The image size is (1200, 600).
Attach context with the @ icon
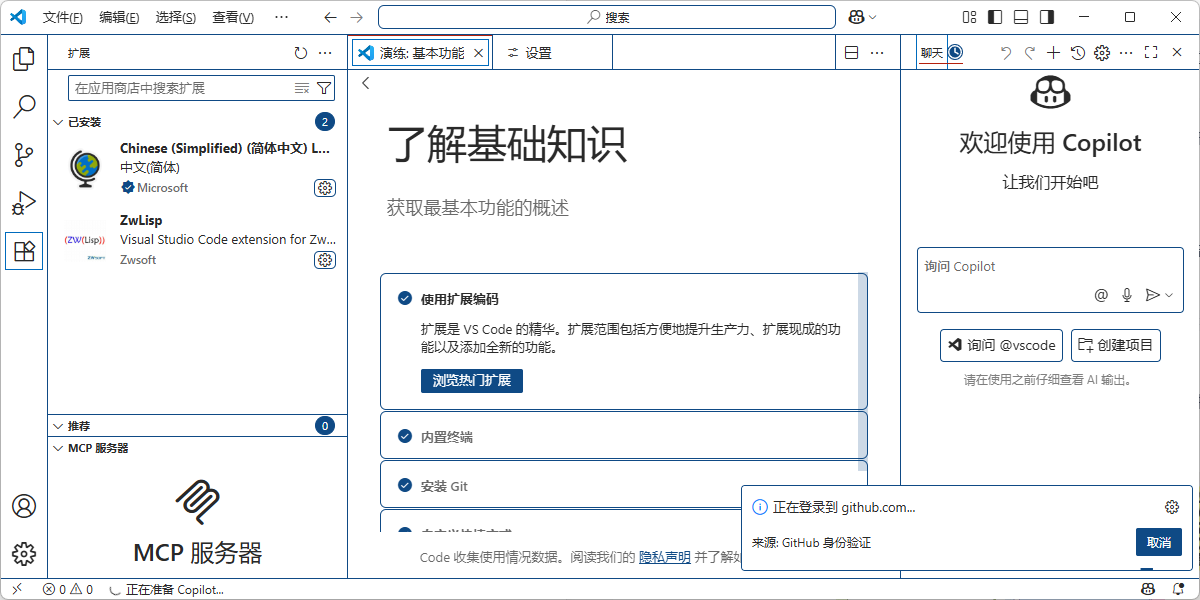[1101, 295]
